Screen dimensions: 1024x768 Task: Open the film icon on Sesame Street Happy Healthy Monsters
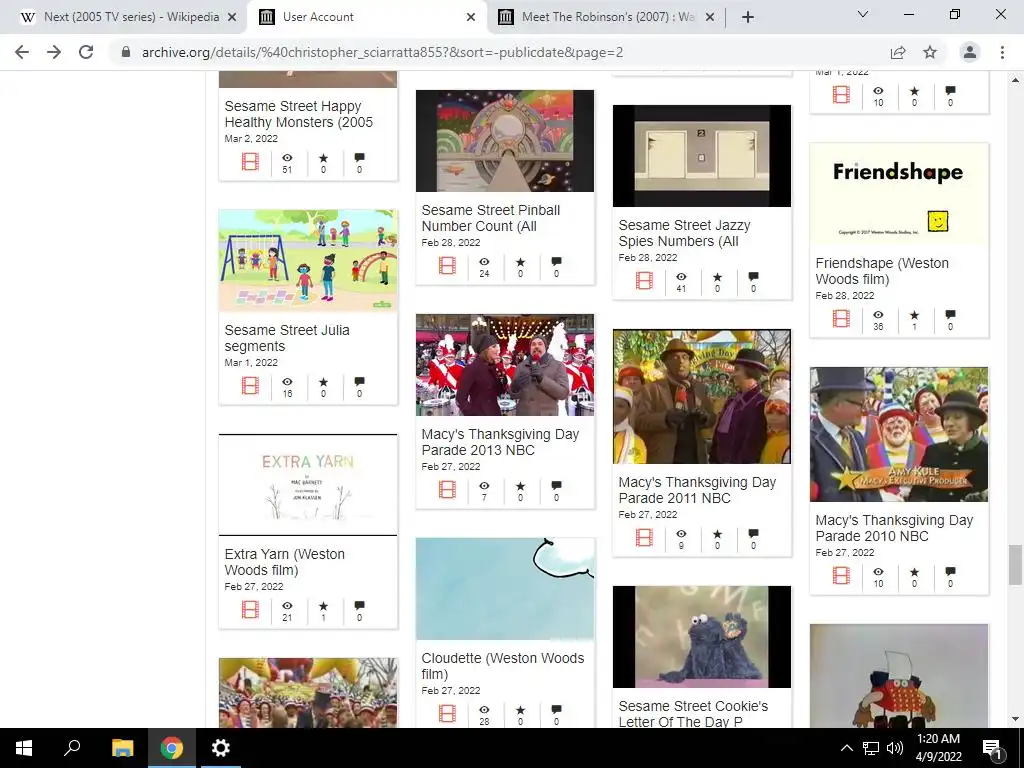[250, 161]
